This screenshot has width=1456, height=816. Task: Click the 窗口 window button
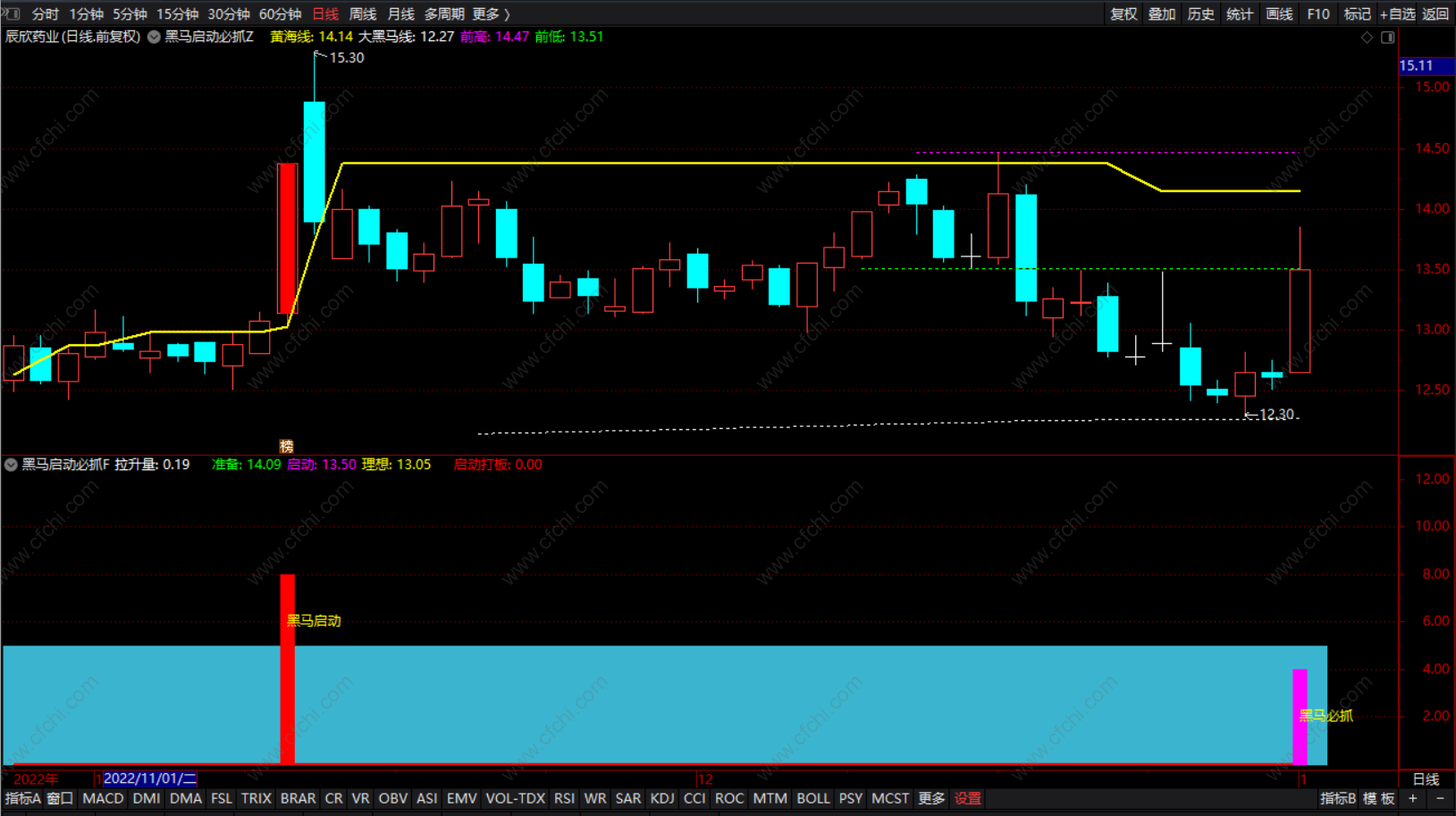click(x=60, y=799)
